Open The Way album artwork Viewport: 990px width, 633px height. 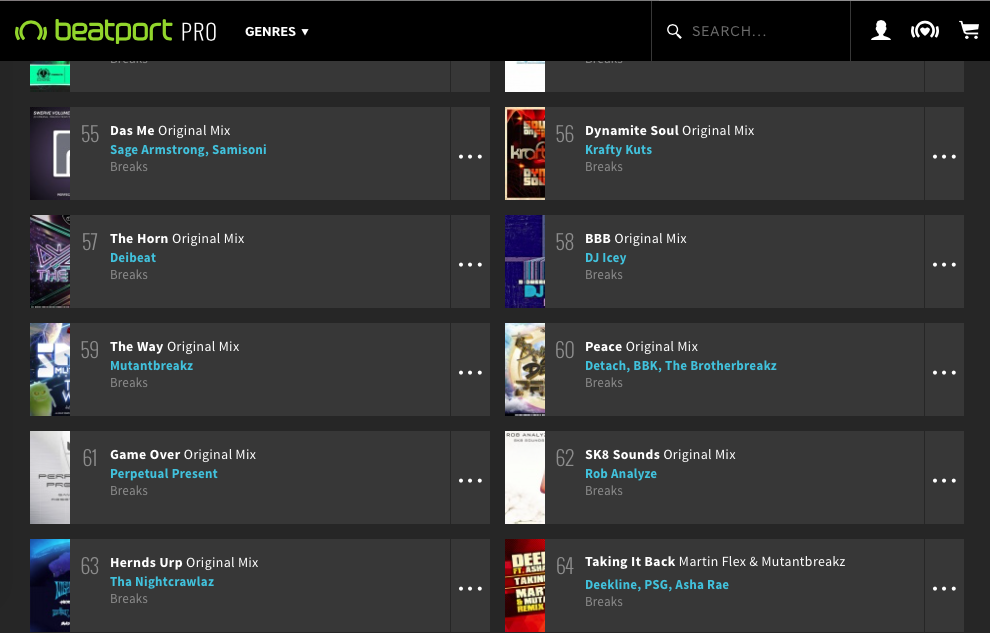click(50, 369)
